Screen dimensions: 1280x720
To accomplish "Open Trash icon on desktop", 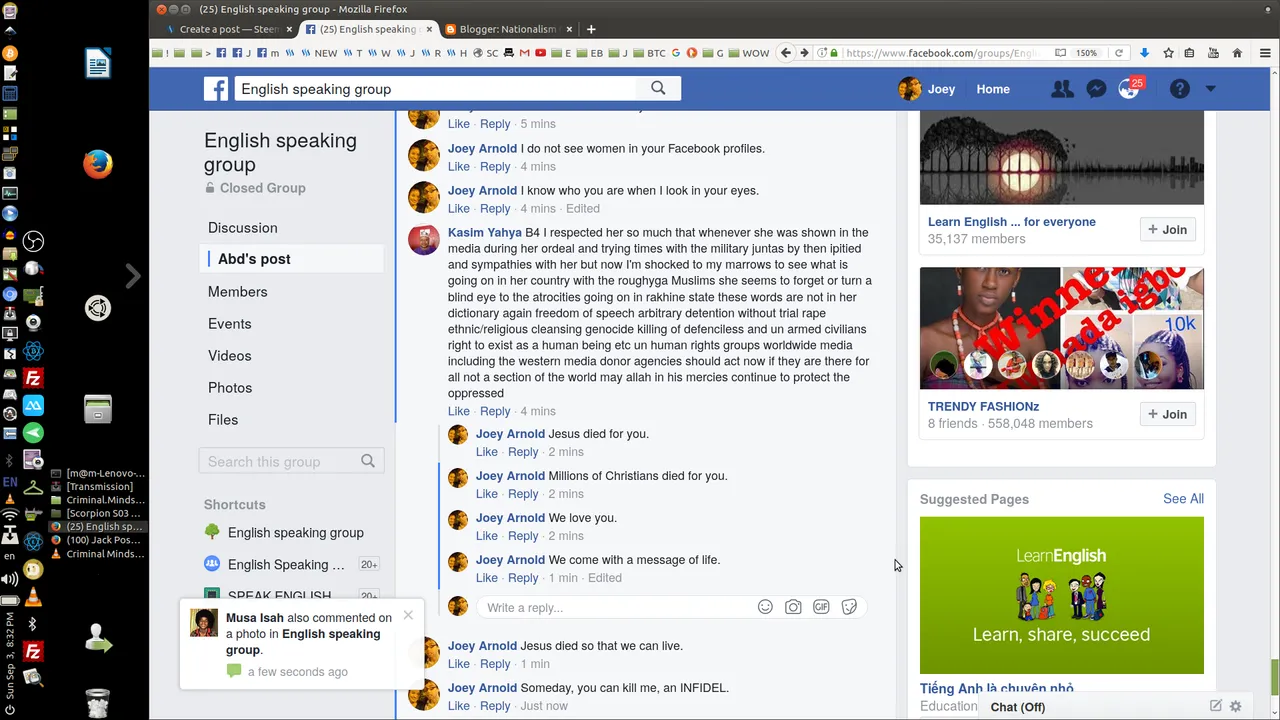I will [97, 703].
